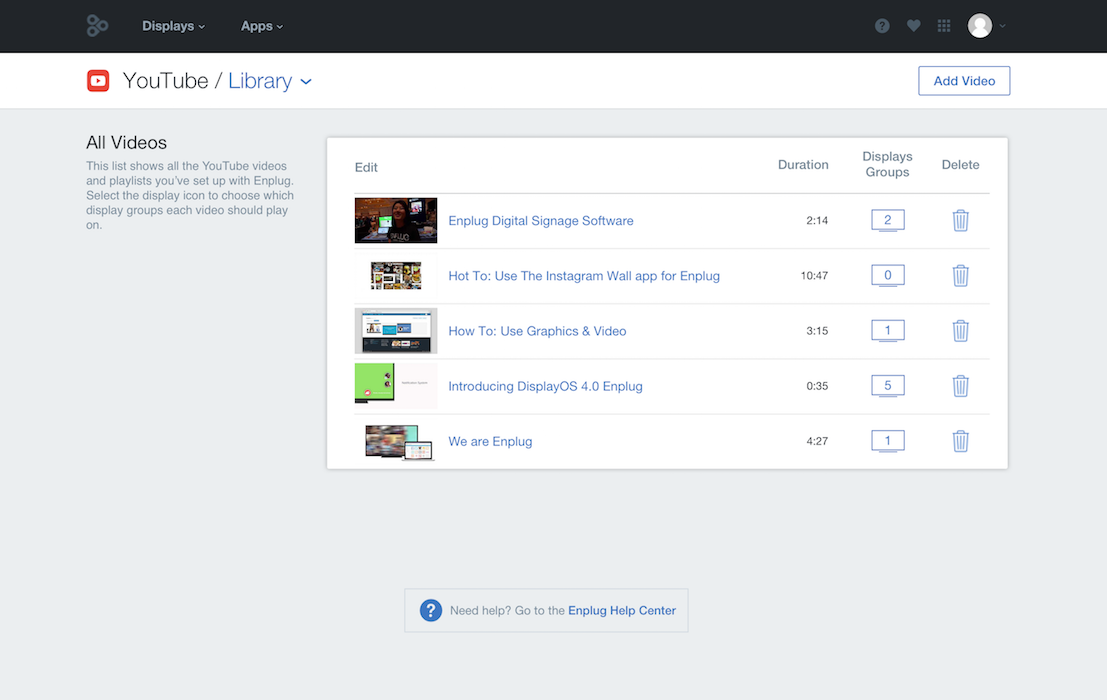Open the apps grid icon in the top bar
The image size is (1107, 700).
943,26
